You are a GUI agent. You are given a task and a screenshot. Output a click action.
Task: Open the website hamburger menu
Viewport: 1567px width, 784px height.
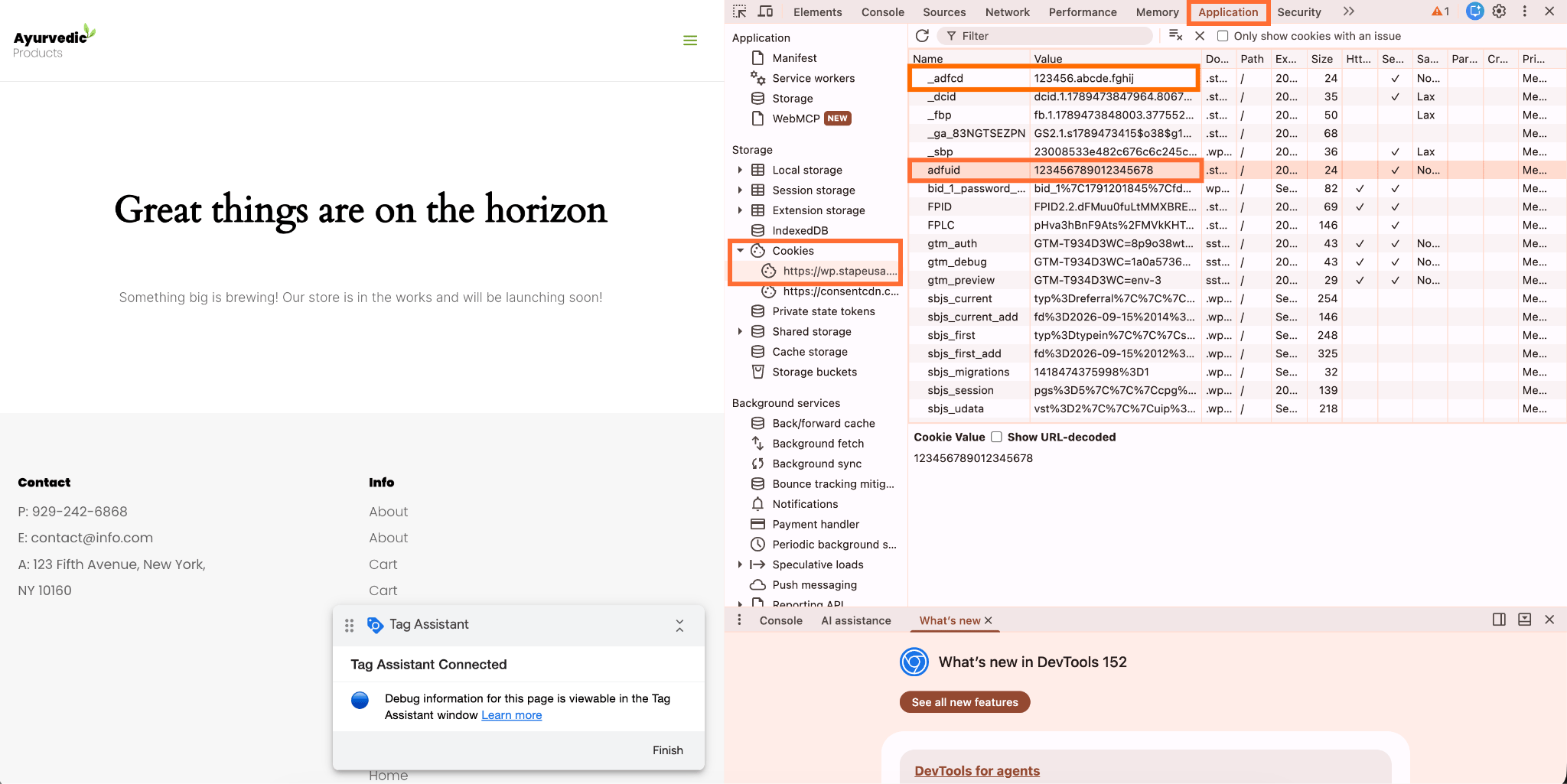coord(690,41)
